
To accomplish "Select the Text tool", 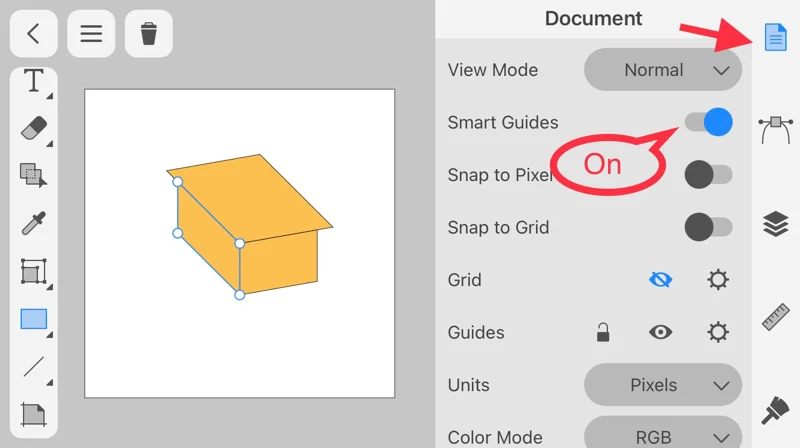I will pos(34,82).
